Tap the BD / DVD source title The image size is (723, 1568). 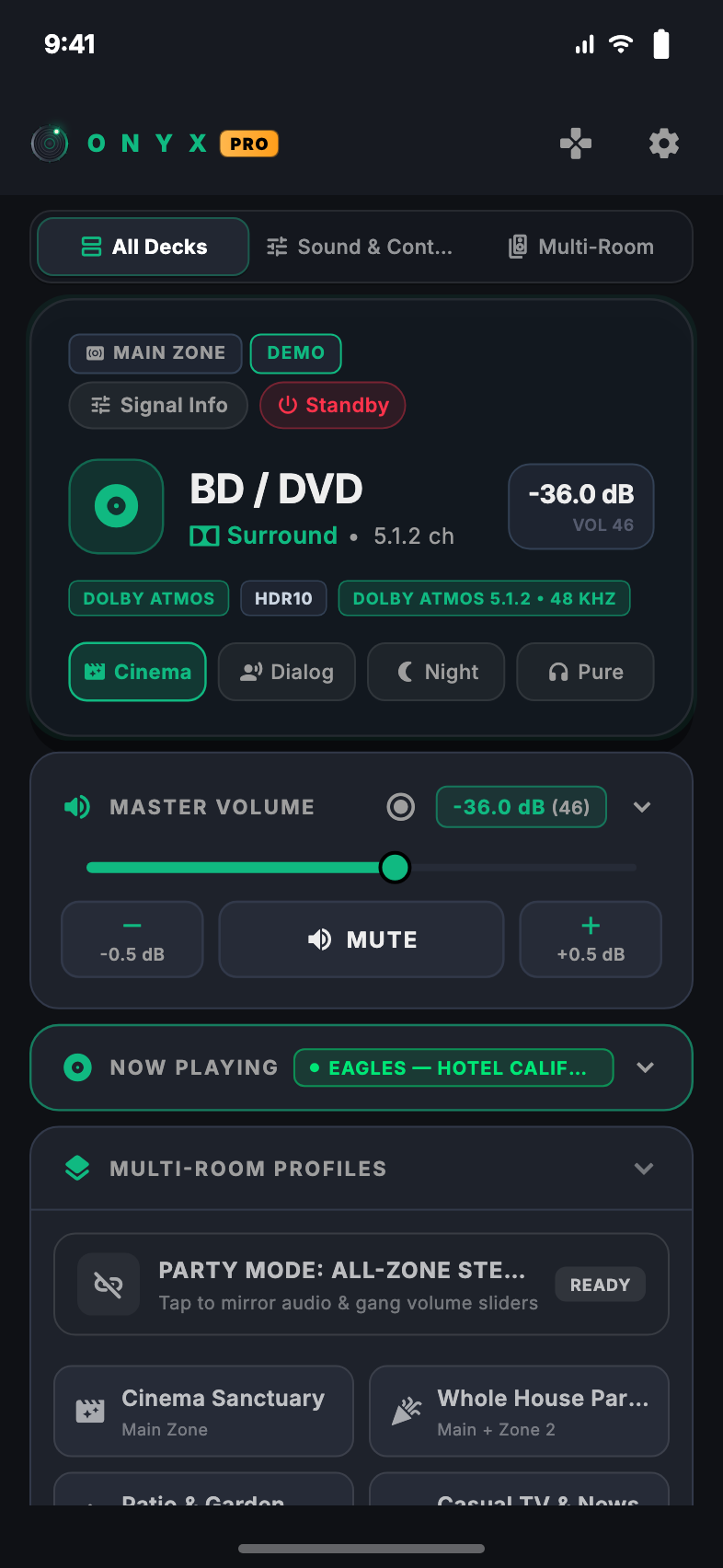276,489
